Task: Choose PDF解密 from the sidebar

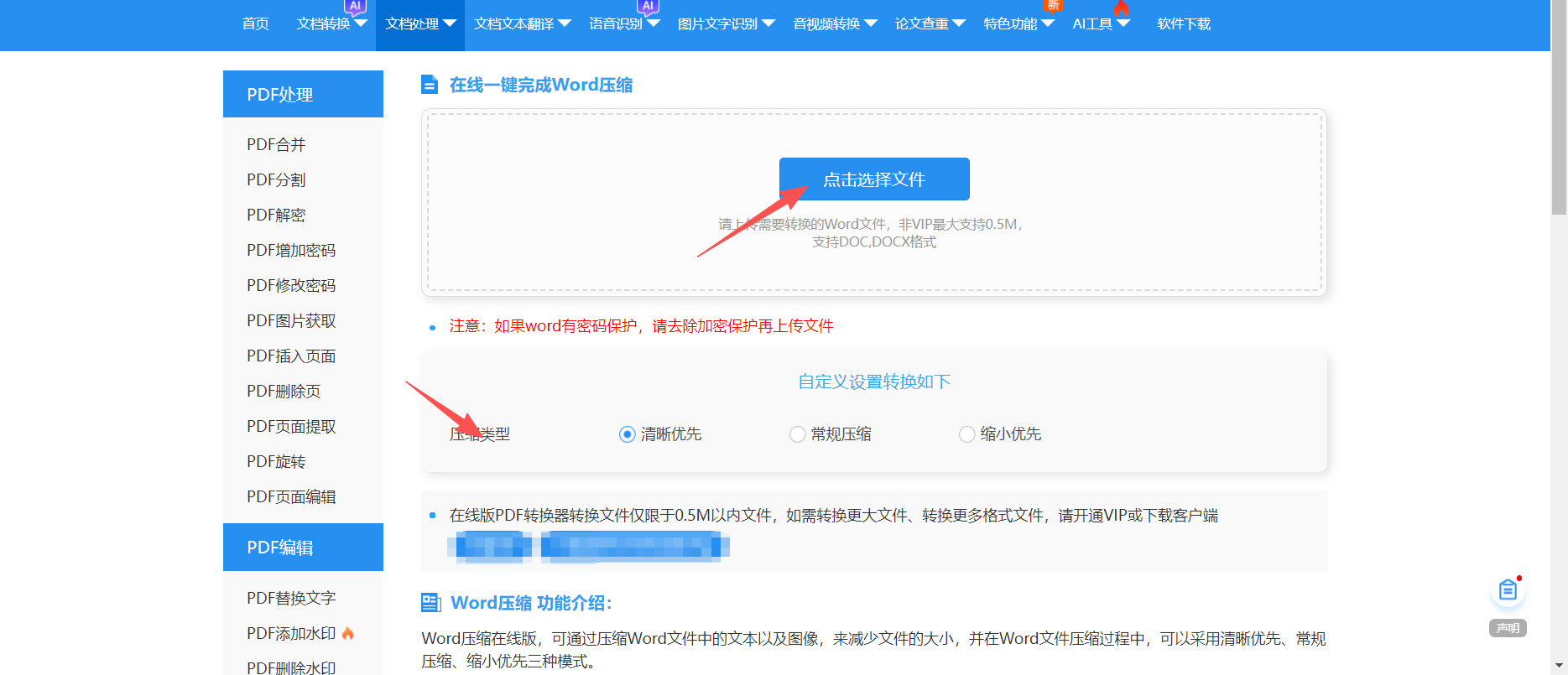Action: click(276, 215)
